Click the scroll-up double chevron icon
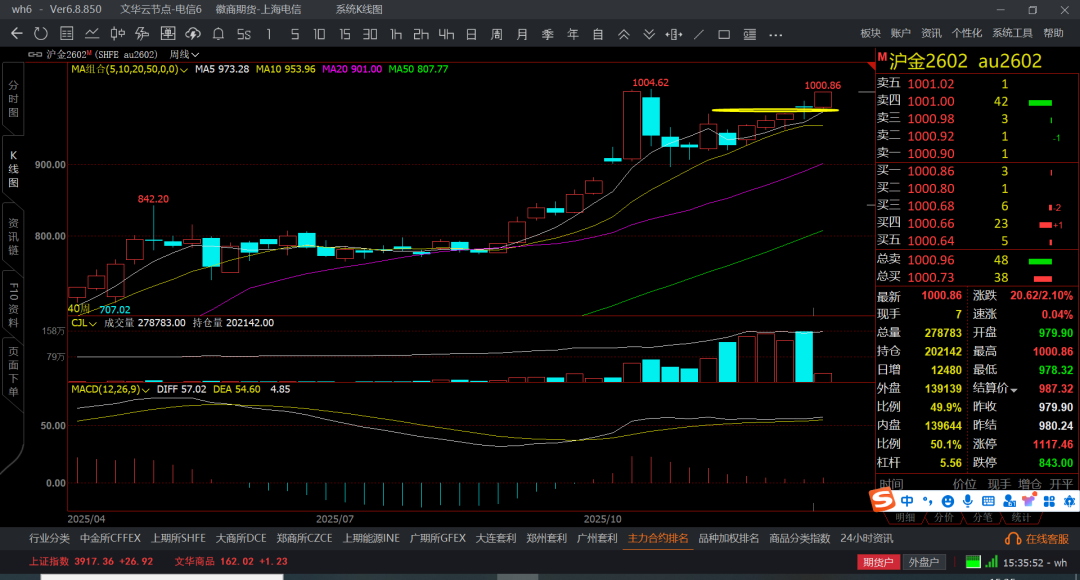The height and width of the screenshot is (580, 1080). 624,33
